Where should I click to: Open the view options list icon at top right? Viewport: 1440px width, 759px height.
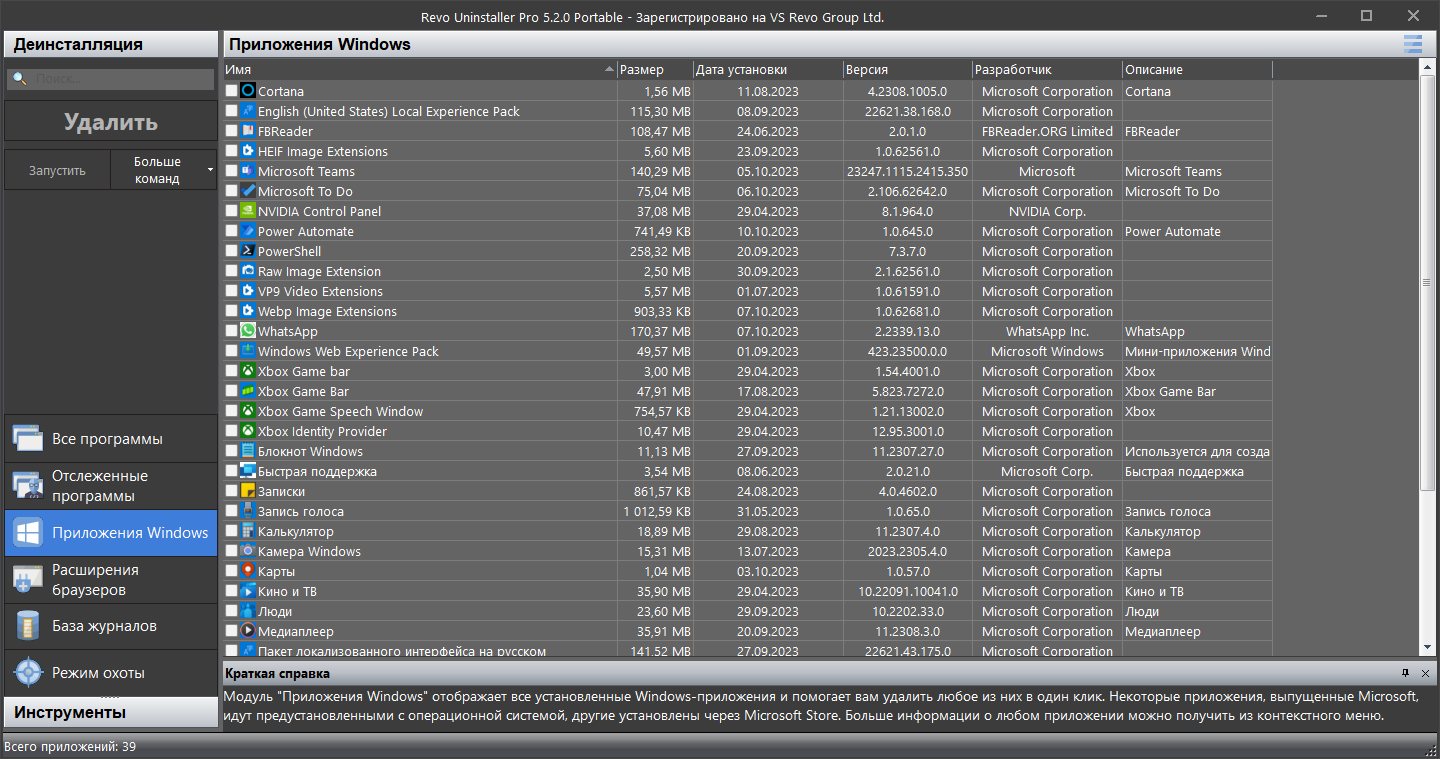coord(1412,43)
